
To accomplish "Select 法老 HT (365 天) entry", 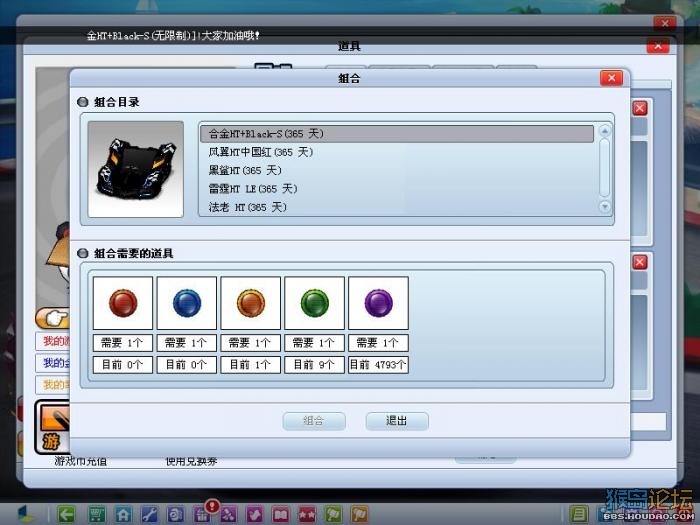I will click(397, 207).
